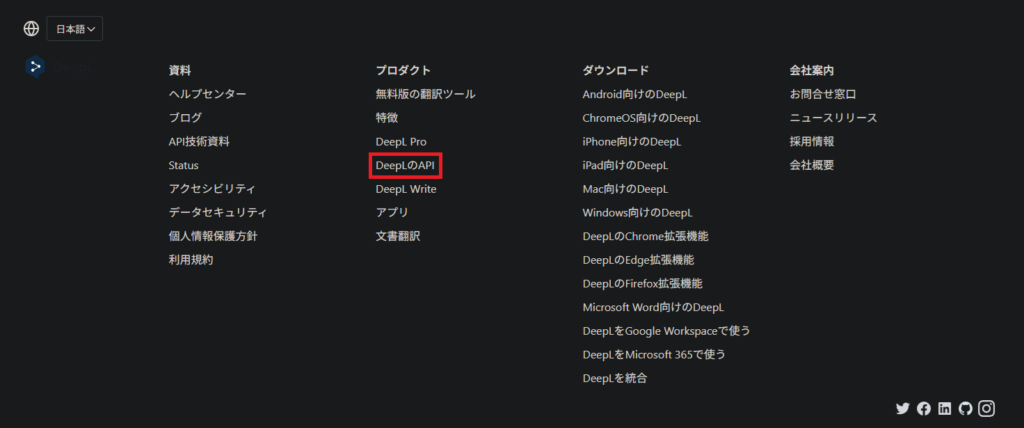Open the Facebook social icon
Screen dimensions: 1024x428
coord(923,409)
